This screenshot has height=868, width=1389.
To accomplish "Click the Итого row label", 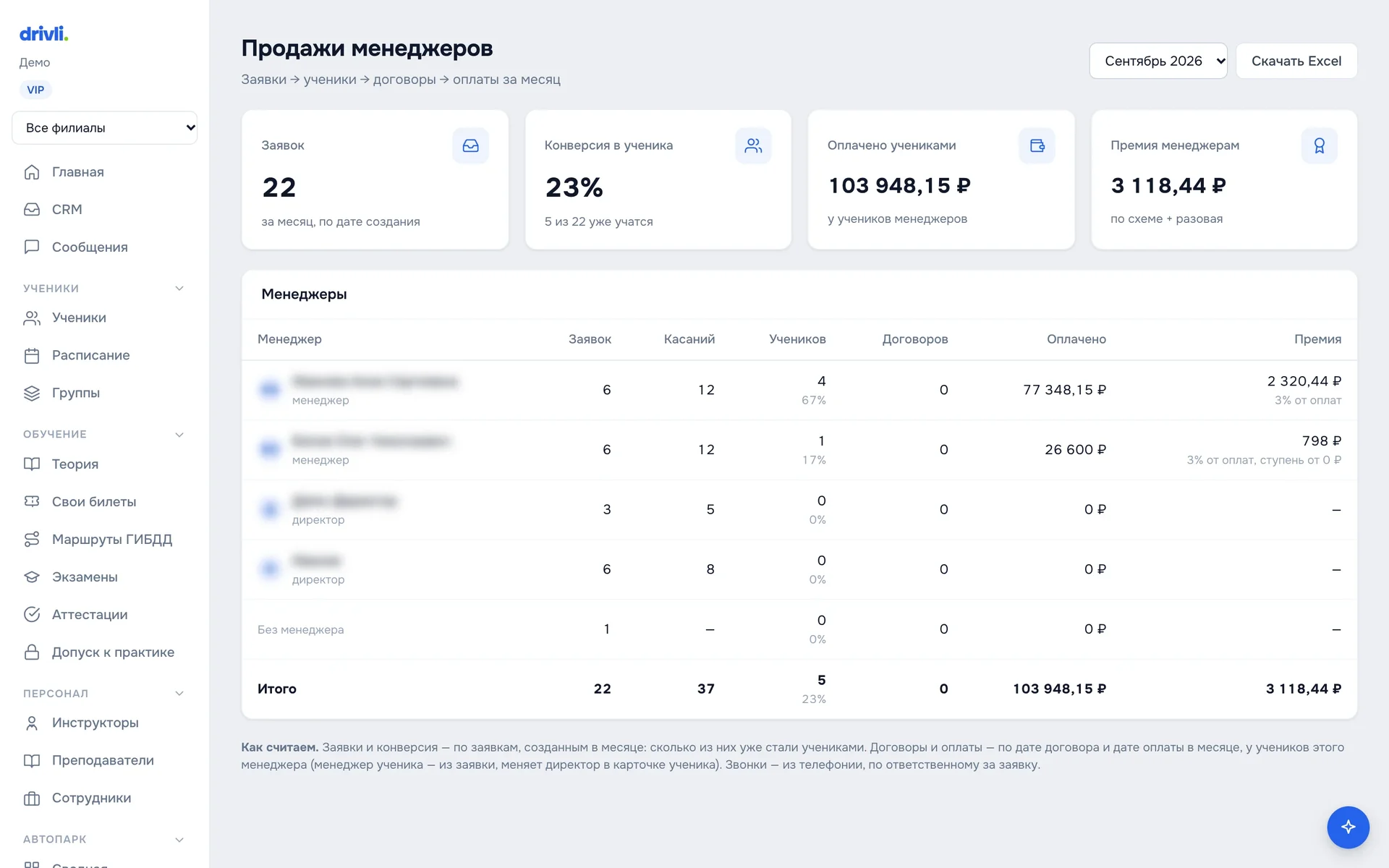I will tap(277, 689).
